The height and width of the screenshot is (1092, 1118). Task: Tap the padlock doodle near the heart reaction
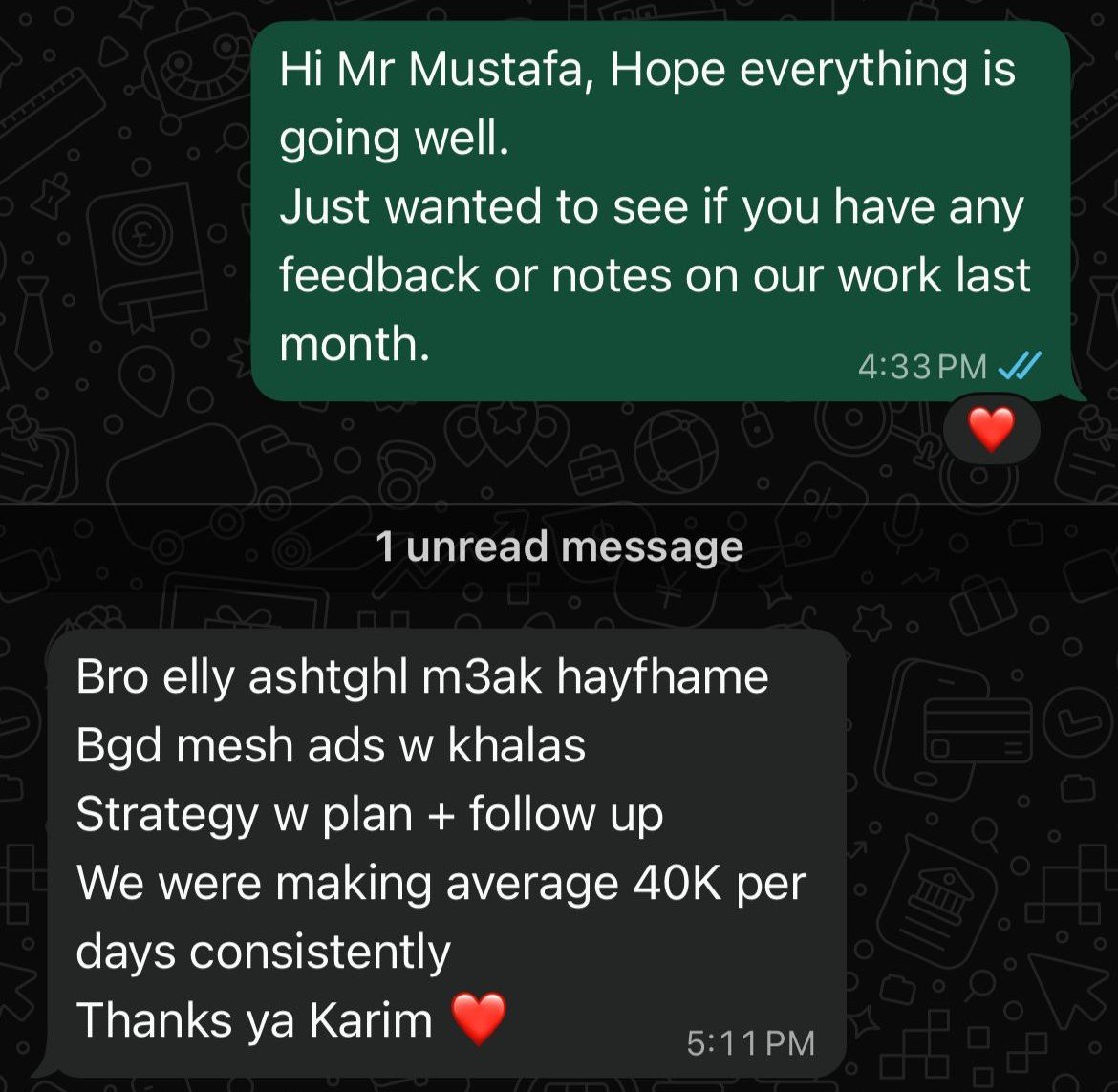point(756,423)
